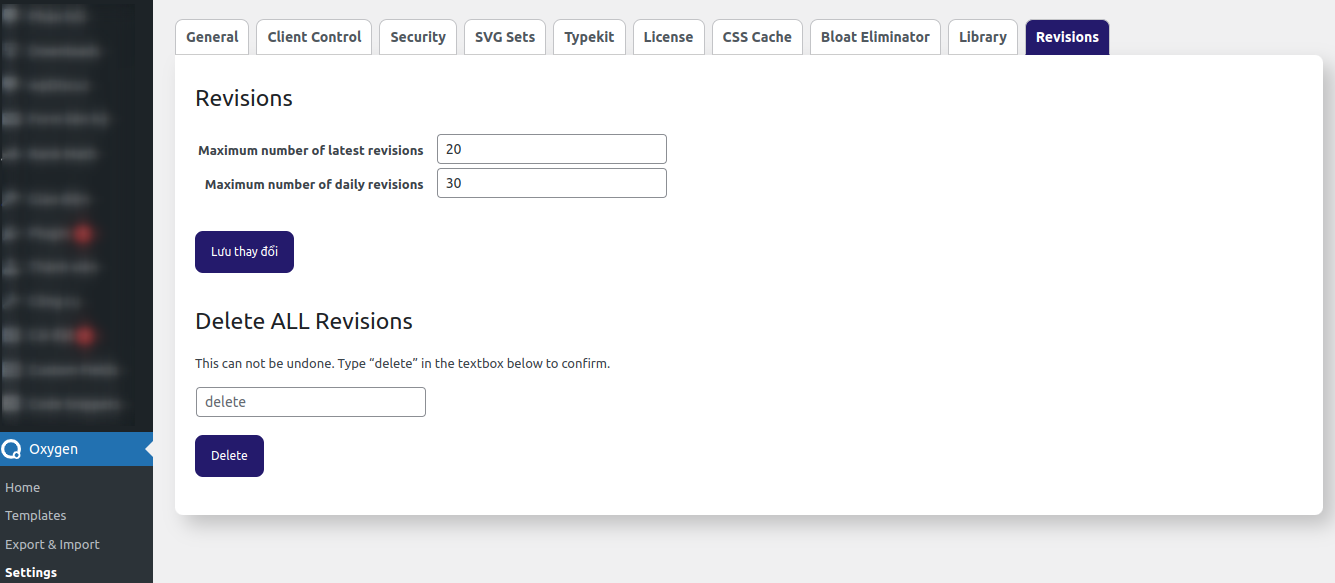Focus the maximum daily revisions field

(x=552, y=183)
